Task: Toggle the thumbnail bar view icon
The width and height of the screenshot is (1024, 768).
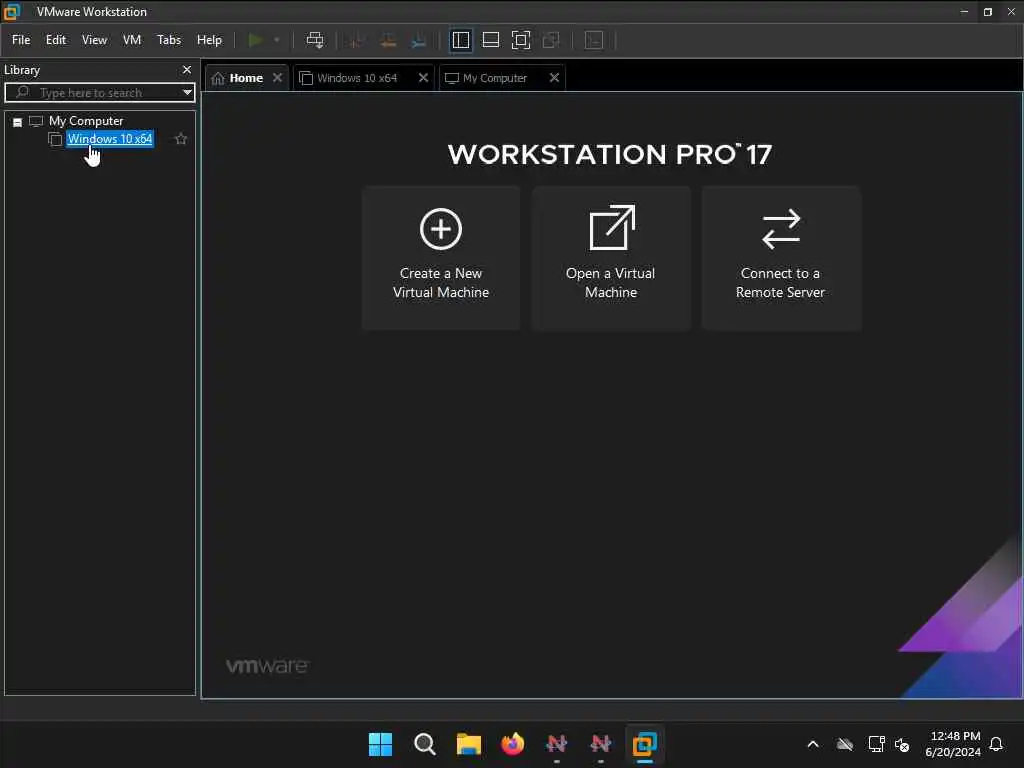Action: coord(490,40)
